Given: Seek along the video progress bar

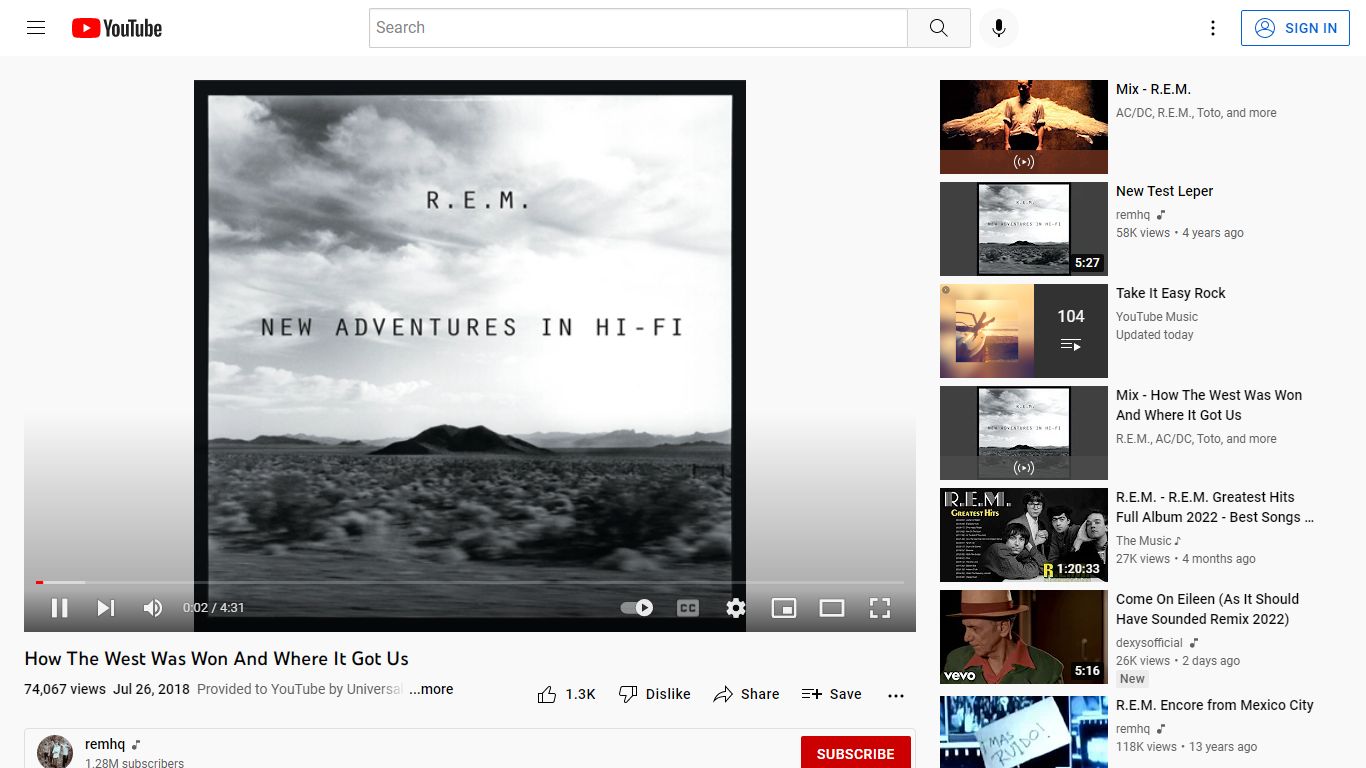Looking at the screenshot, I should [x=470, y=582].
